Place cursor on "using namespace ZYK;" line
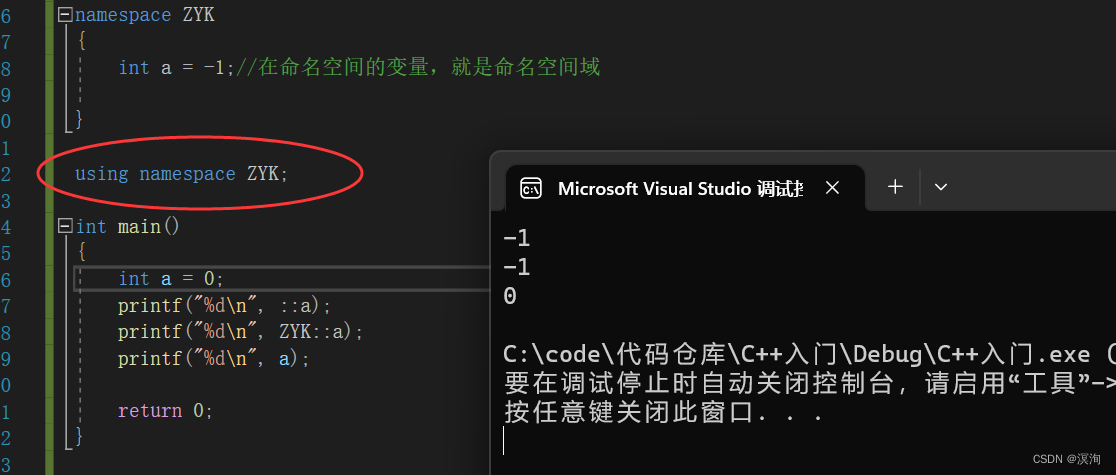Viewport: 1116px width, 475px height. [x=181, y=174]
